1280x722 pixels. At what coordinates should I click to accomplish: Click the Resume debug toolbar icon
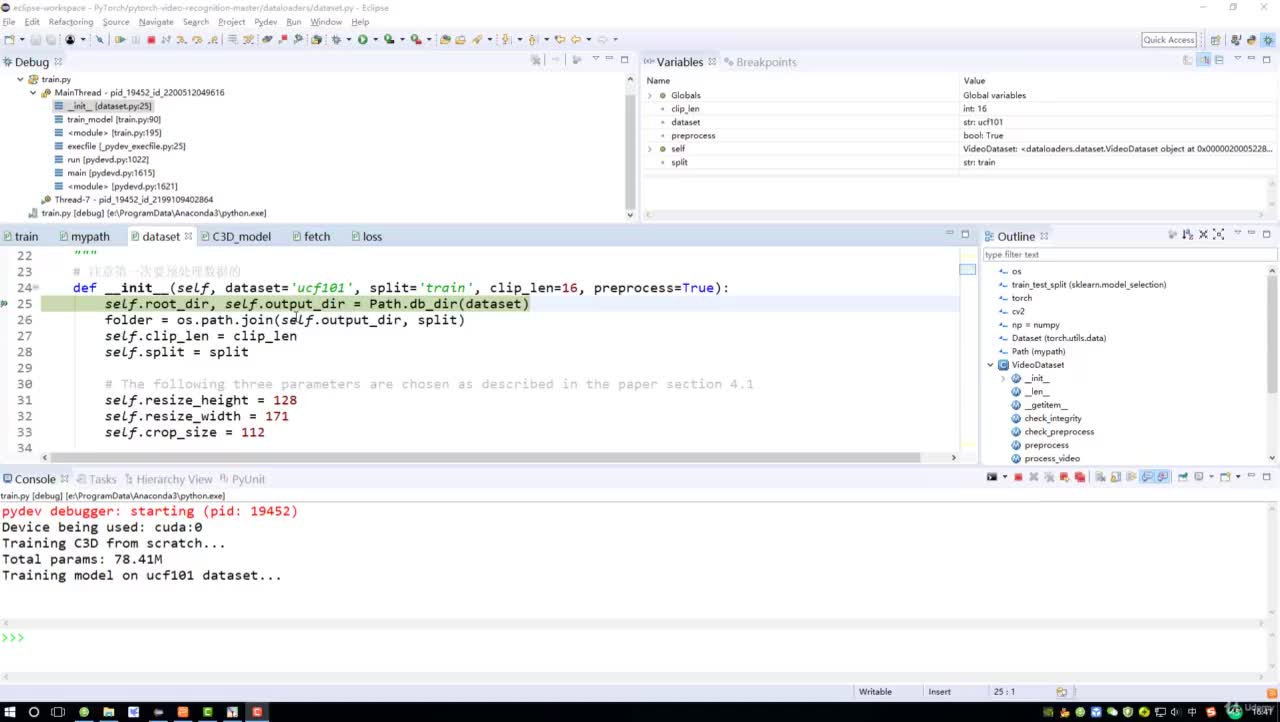click(x=119, y=40)
